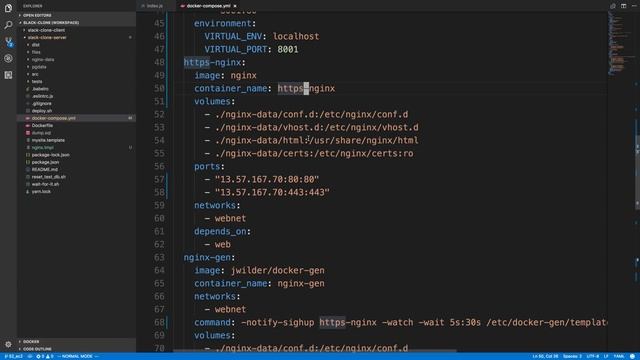Close the docker-compose.yml tab
This screenshot has width=640, height=360.
tap(235, 6)
